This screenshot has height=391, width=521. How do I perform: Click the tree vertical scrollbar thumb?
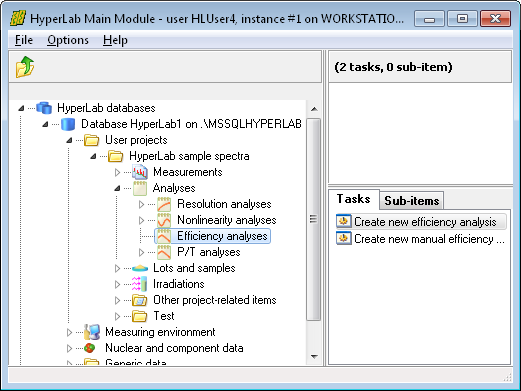pyautogui.click(x=313, y=219)
